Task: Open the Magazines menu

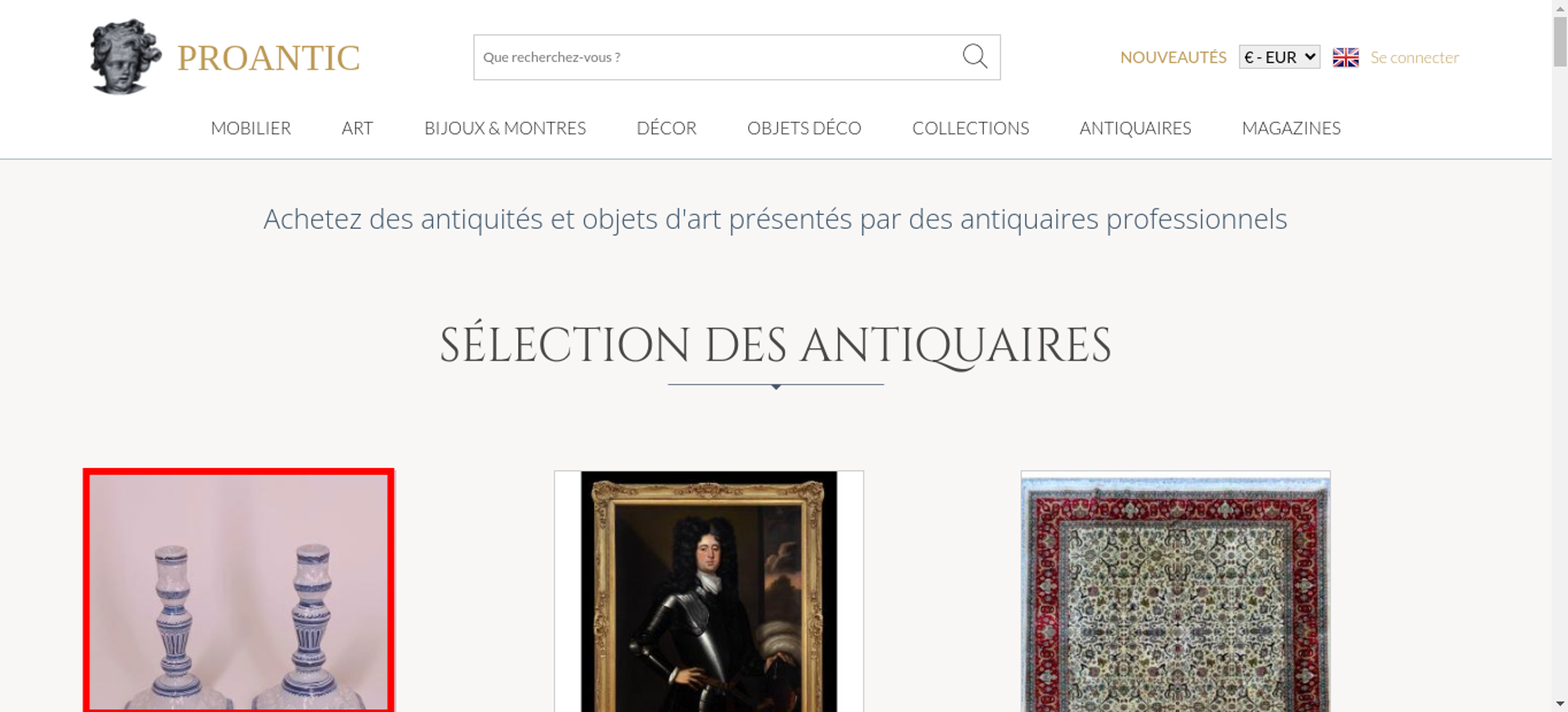Action: click(1291, 128)
